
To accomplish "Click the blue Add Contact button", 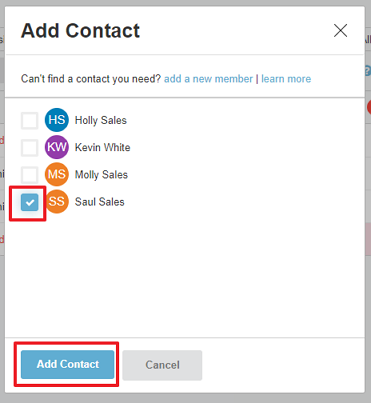I will point(67,364).
